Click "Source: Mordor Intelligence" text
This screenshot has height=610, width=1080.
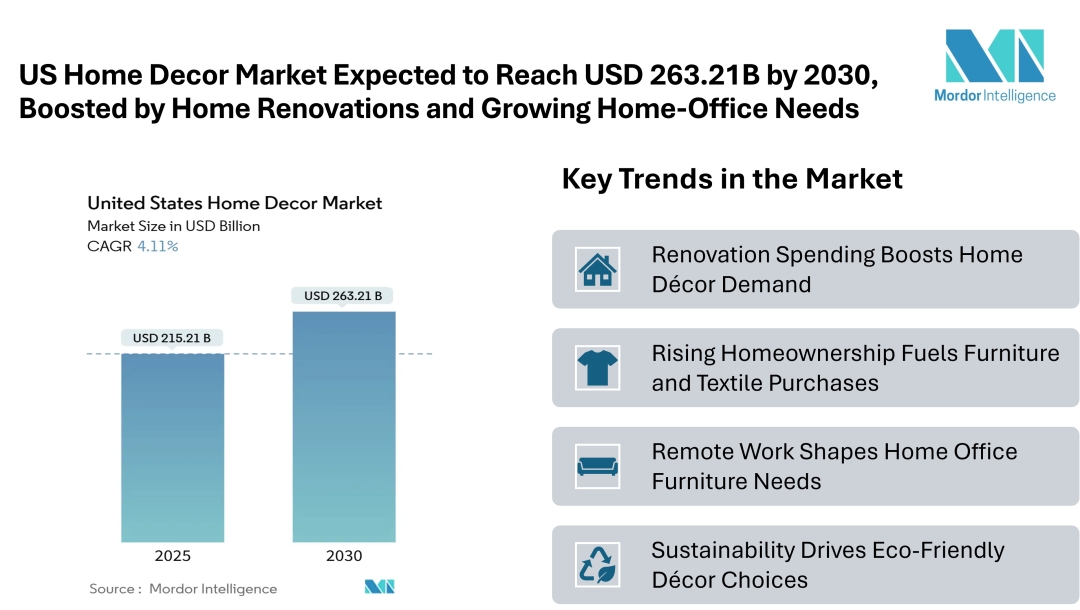point(182,588)
